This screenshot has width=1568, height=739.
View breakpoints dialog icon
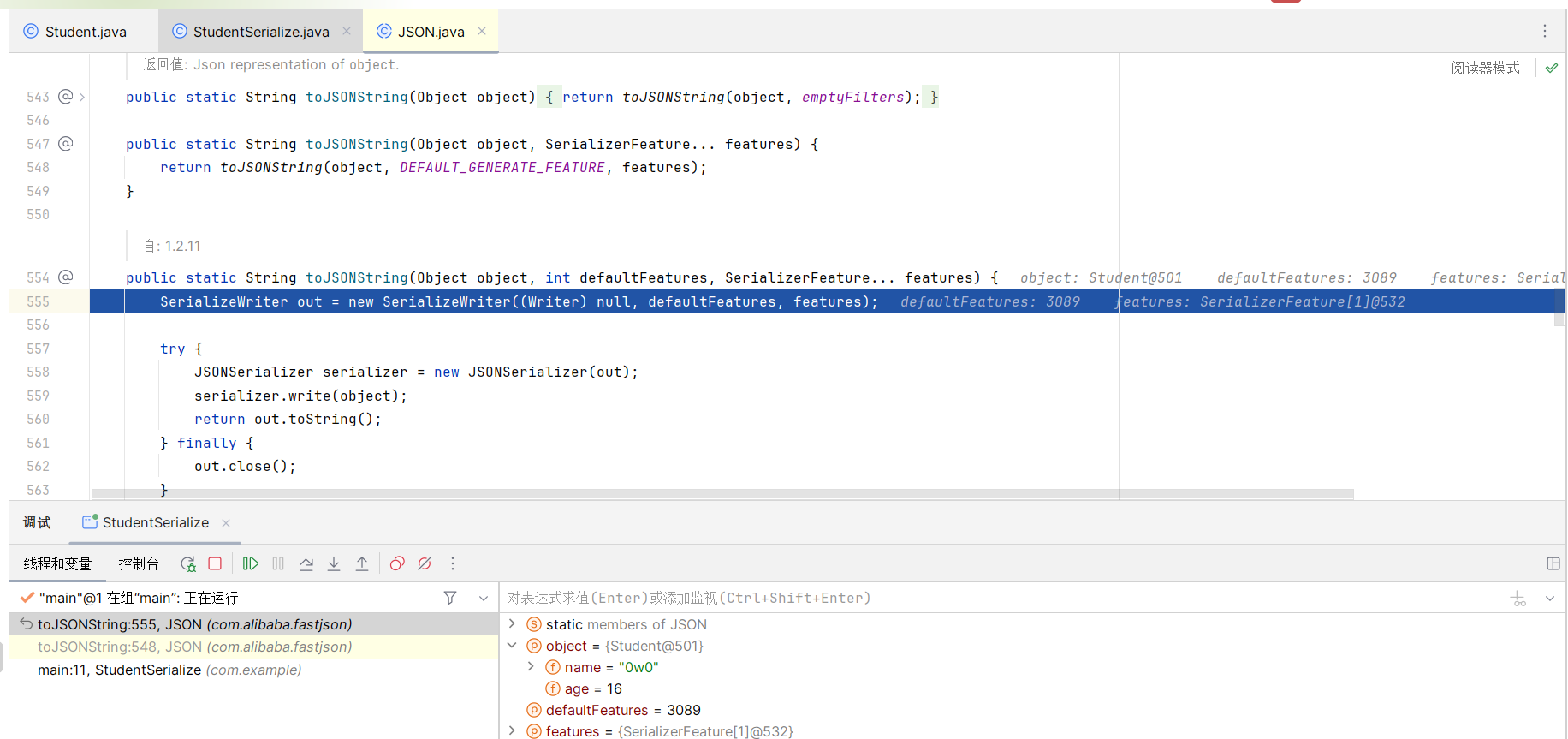(397, 563)
